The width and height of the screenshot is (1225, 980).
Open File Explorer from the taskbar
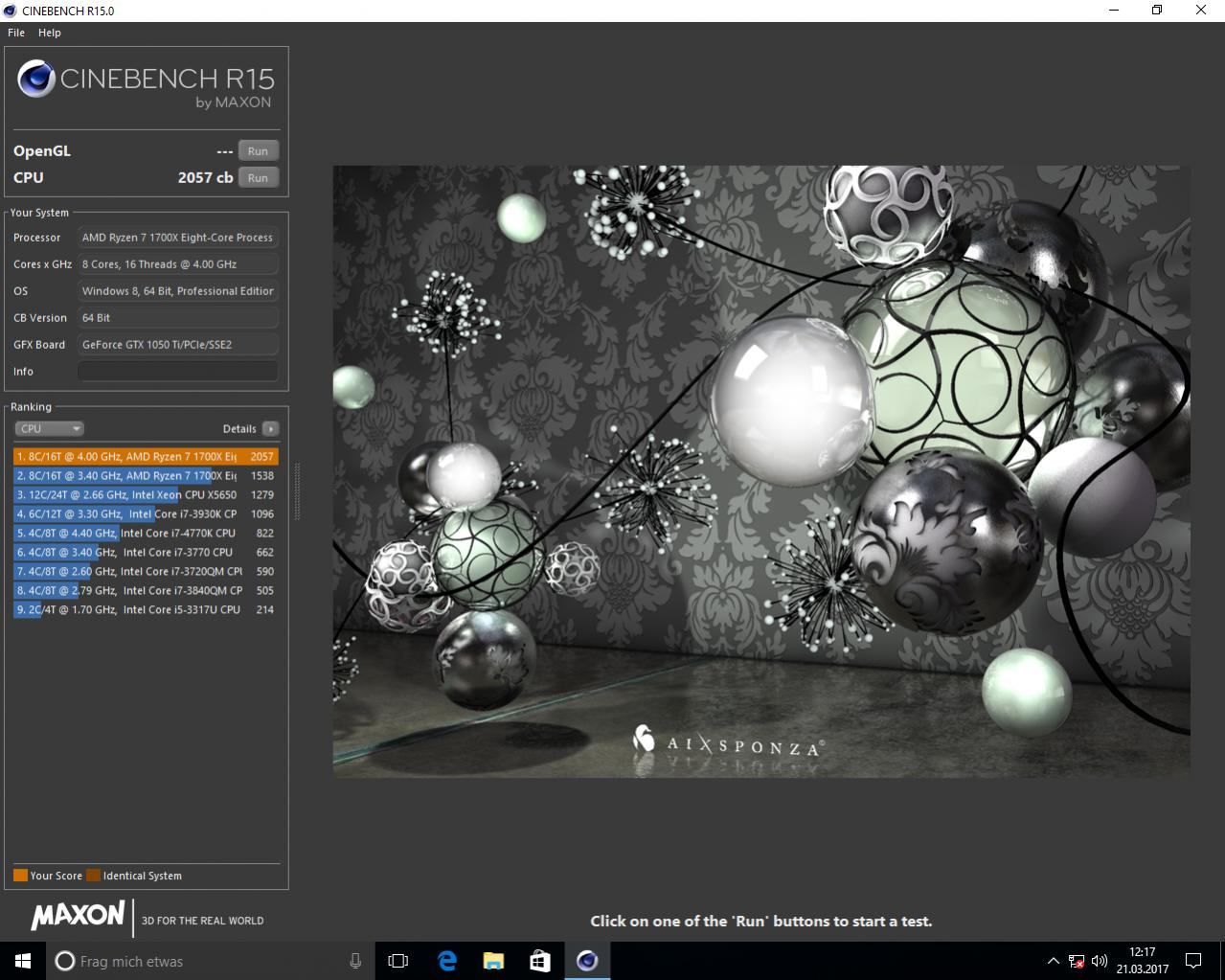[x=493, y=961]
